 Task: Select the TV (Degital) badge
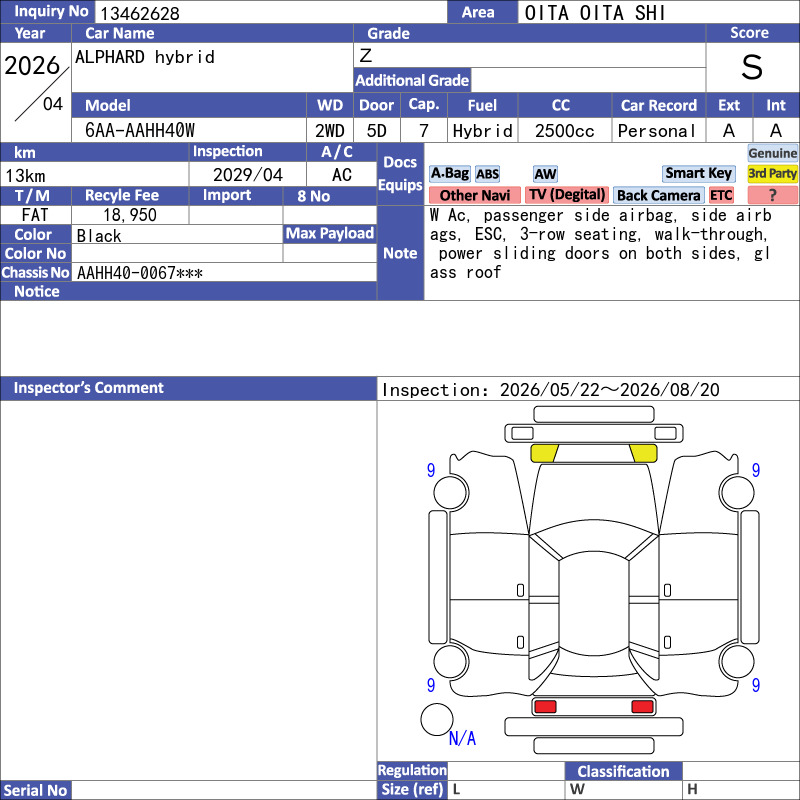(x=567, y=195)
